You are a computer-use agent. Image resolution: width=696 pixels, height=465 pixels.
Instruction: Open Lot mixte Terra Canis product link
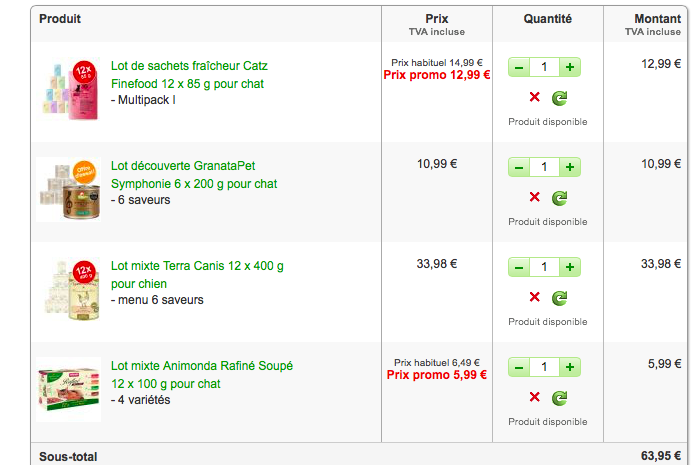(x=197, y=275)
